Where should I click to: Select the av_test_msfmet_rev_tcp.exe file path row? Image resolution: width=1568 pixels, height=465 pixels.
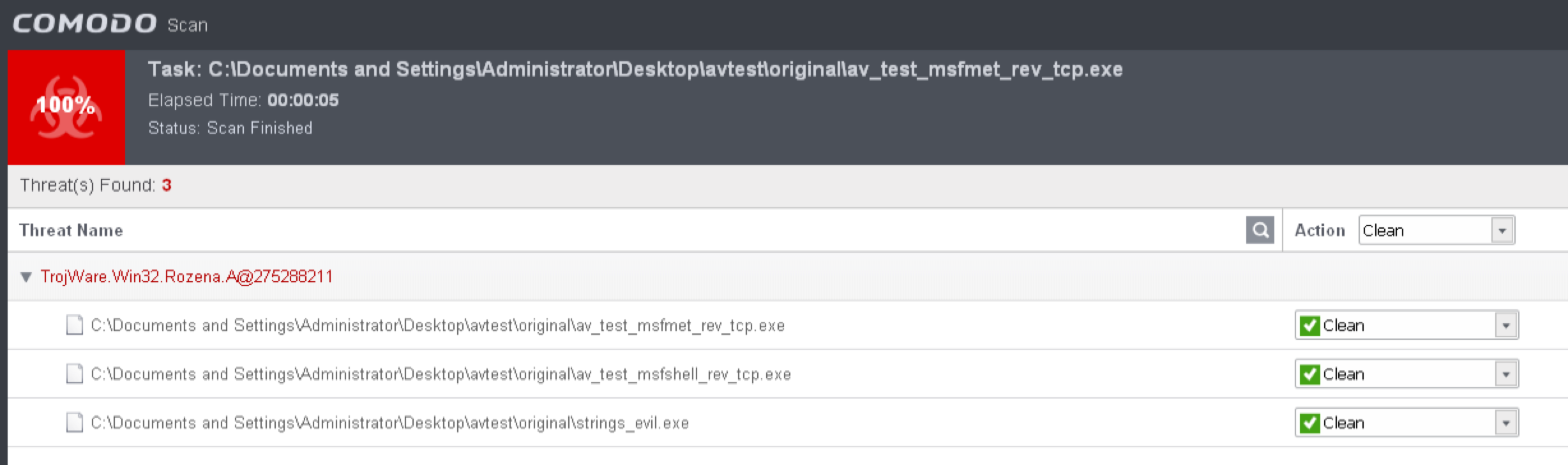point(437,326)
